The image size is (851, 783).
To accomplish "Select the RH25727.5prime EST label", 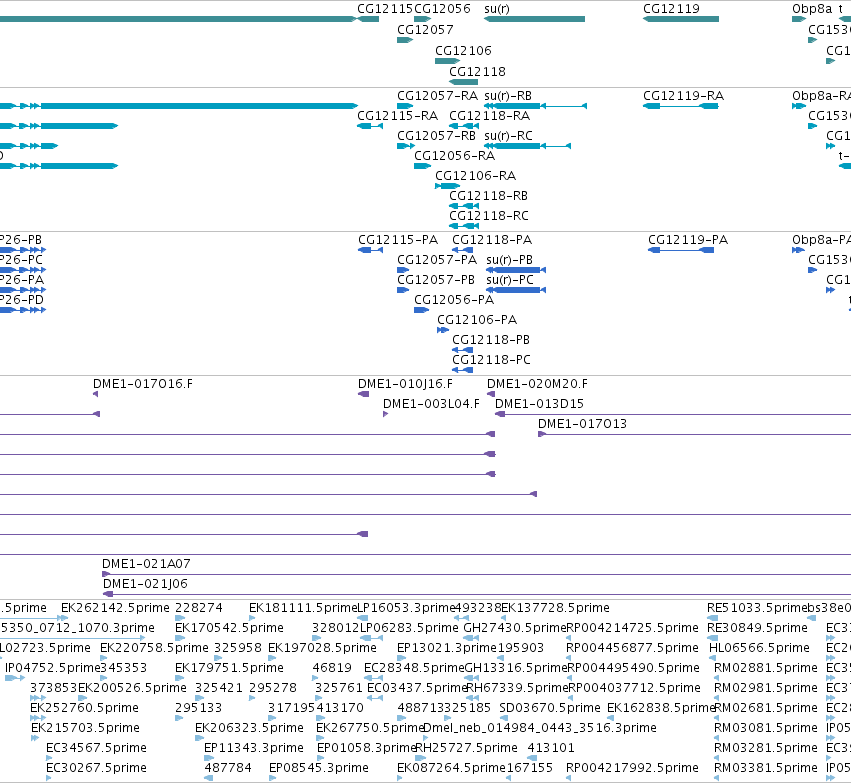I will point(466,748).
